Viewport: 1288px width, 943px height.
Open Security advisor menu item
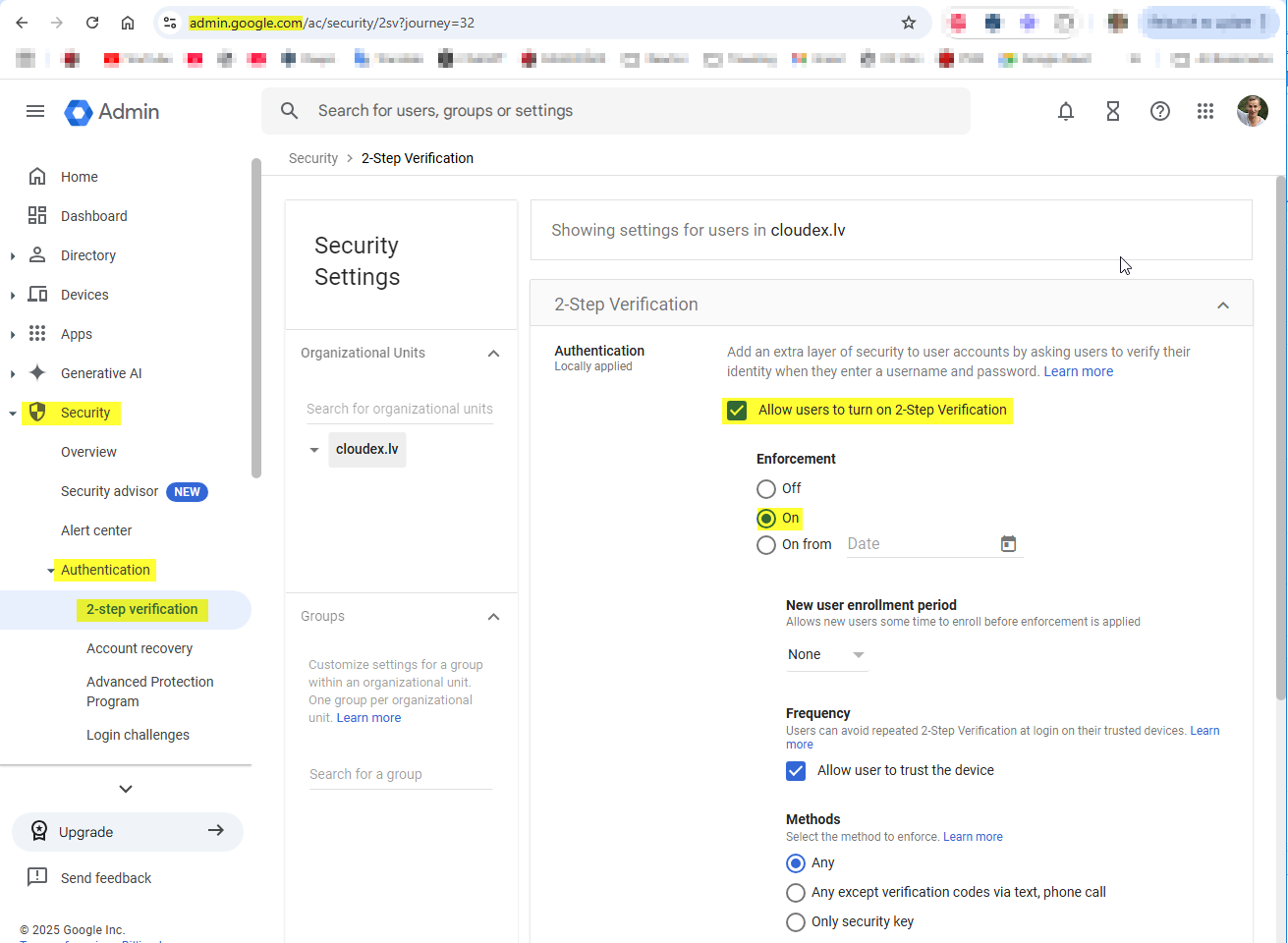click(x=109, y=491)
